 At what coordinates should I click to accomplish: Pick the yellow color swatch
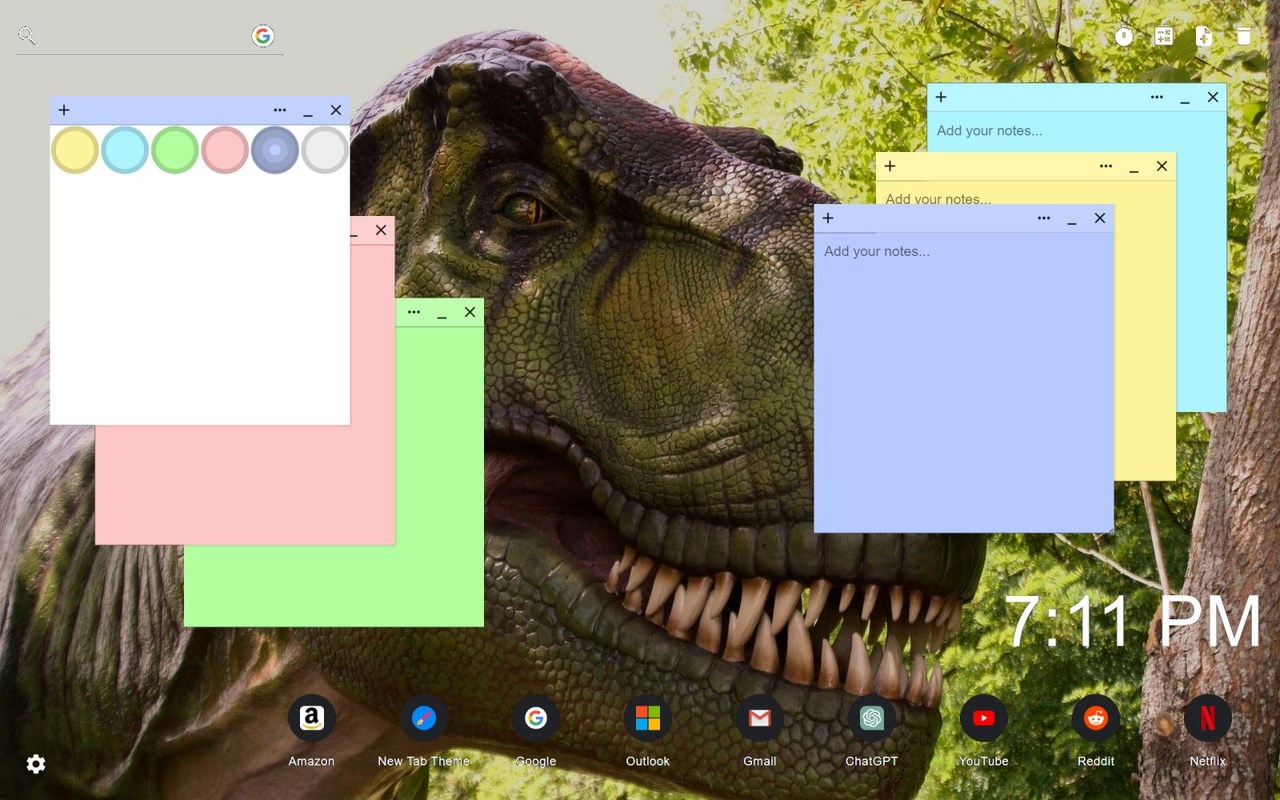[75, 150]
